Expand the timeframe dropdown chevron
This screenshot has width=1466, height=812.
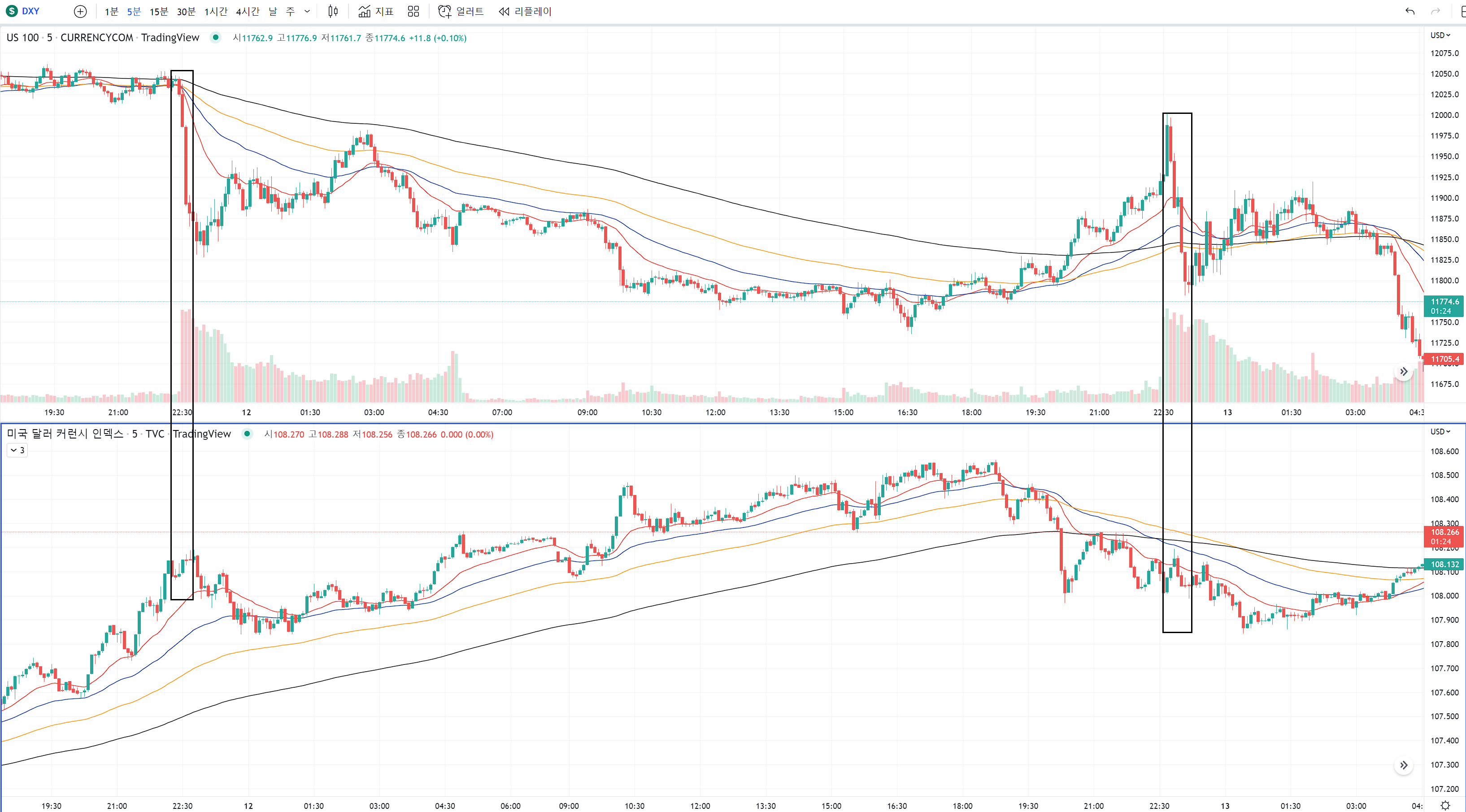pyautogui.click(x=307, y=11)
